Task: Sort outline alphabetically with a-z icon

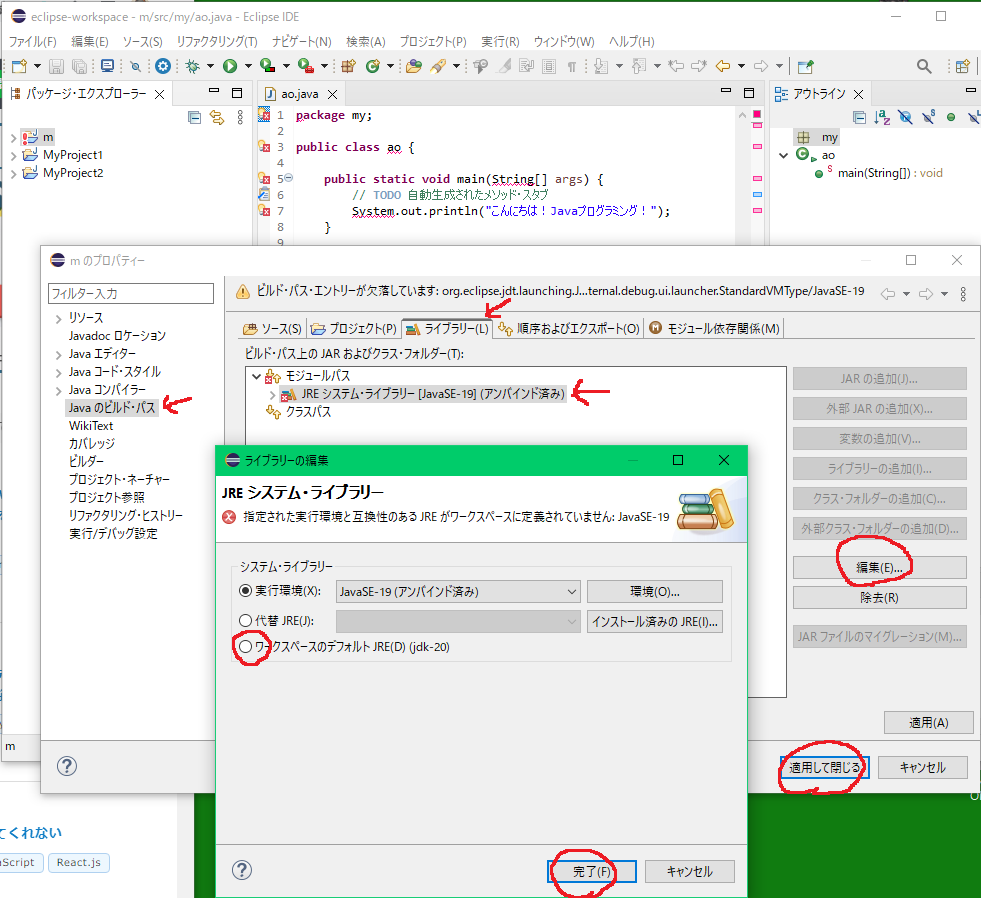Action: (882, 117)
